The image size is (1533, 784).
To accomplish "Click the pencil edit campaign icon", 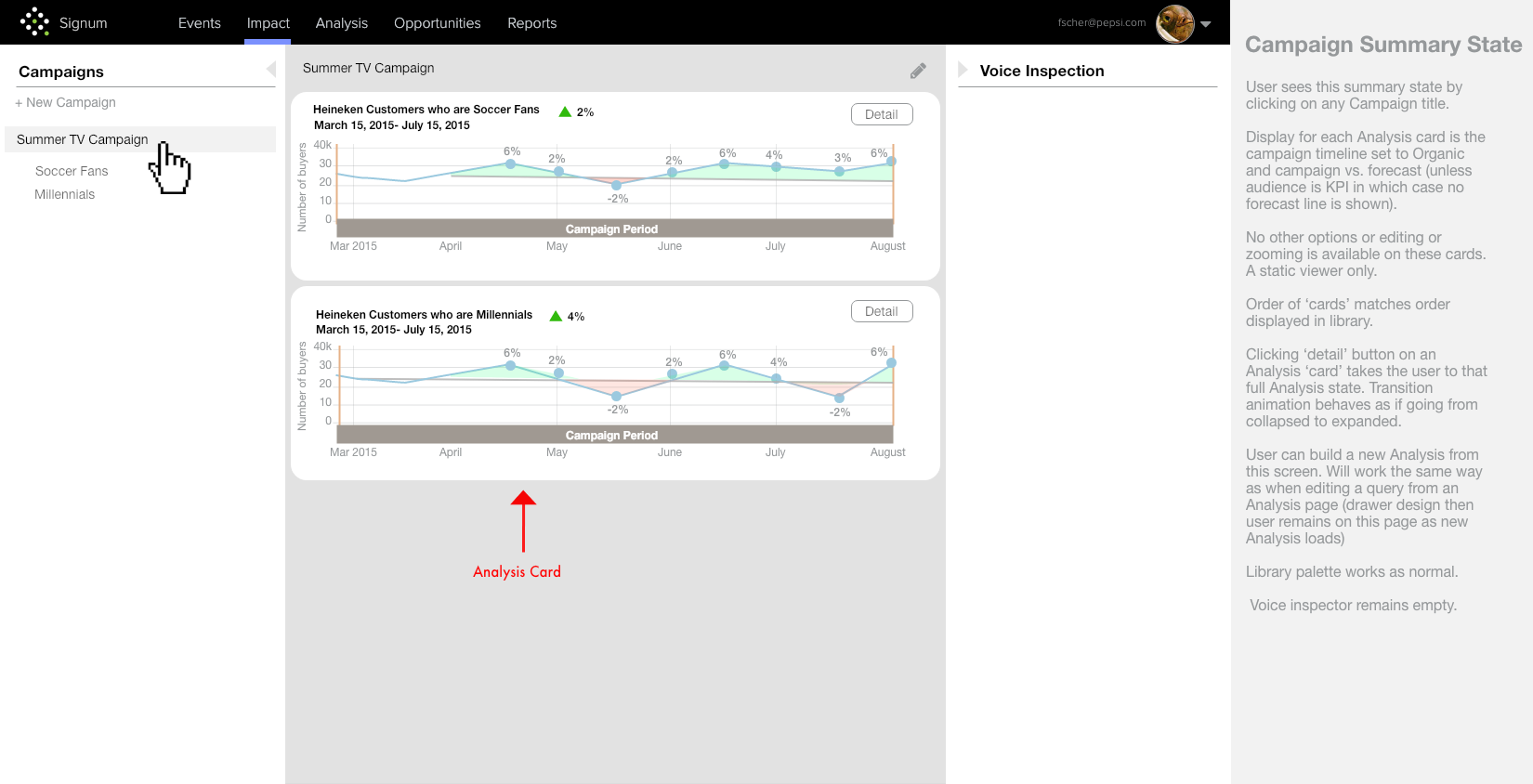I will [x=918, y=71].
